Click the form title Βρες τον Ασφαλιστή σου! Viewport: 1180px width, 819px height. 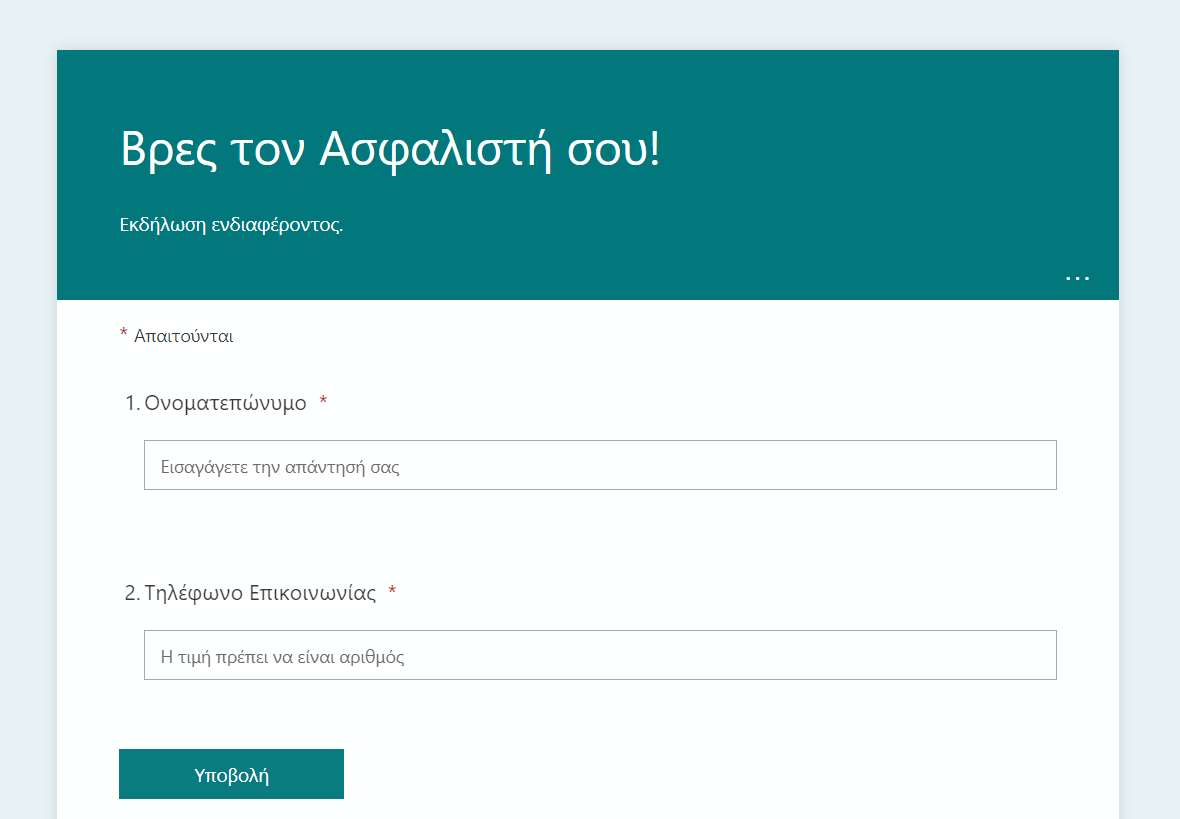click(390, 150)
